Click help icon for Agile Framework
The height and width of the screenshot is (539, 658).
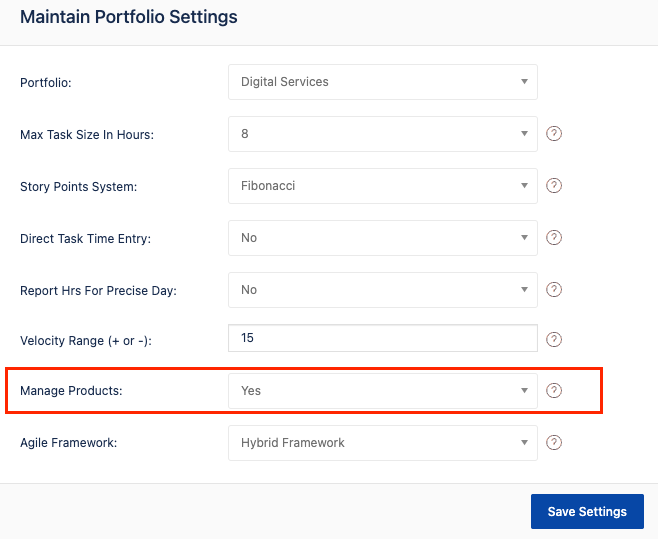click(554, 442)
